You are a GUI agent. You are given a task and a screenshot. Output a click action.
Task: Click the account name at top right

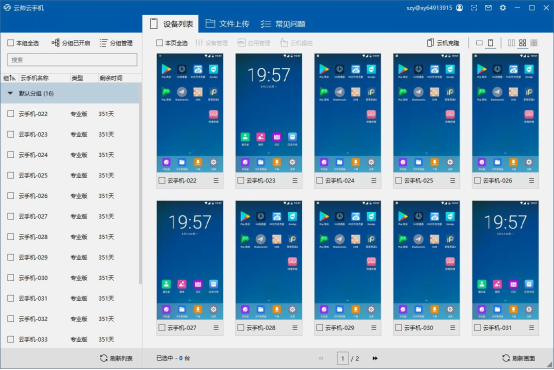point(429,8)
